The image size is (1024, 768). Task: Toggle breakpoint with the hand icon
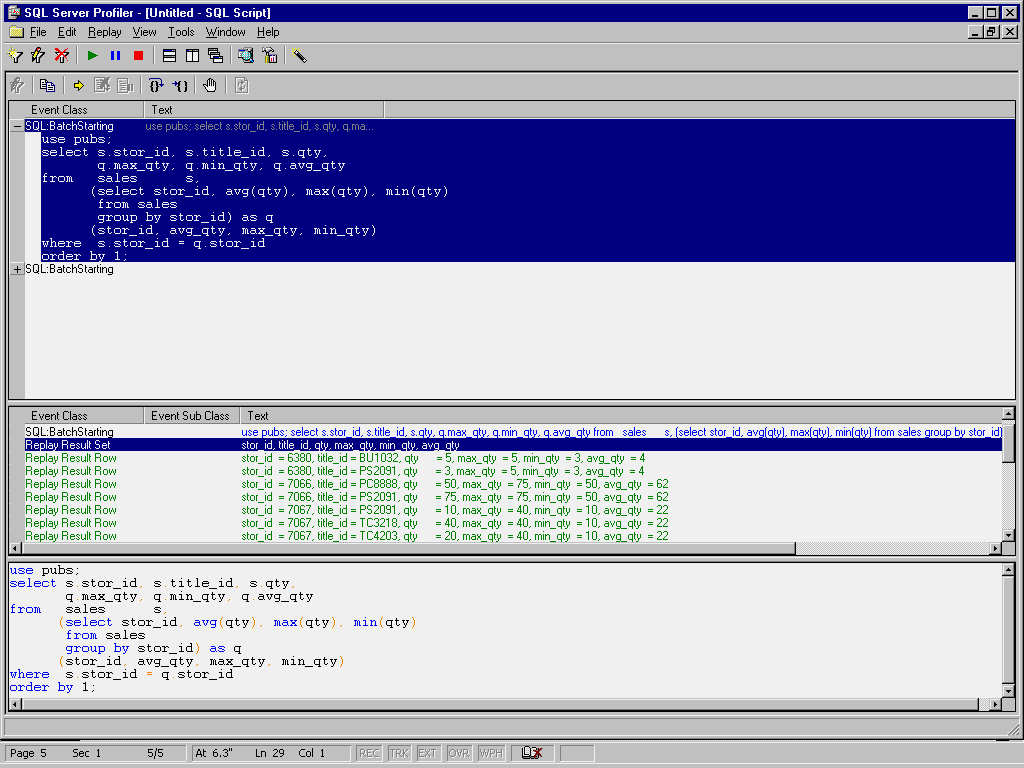point(210,86)
